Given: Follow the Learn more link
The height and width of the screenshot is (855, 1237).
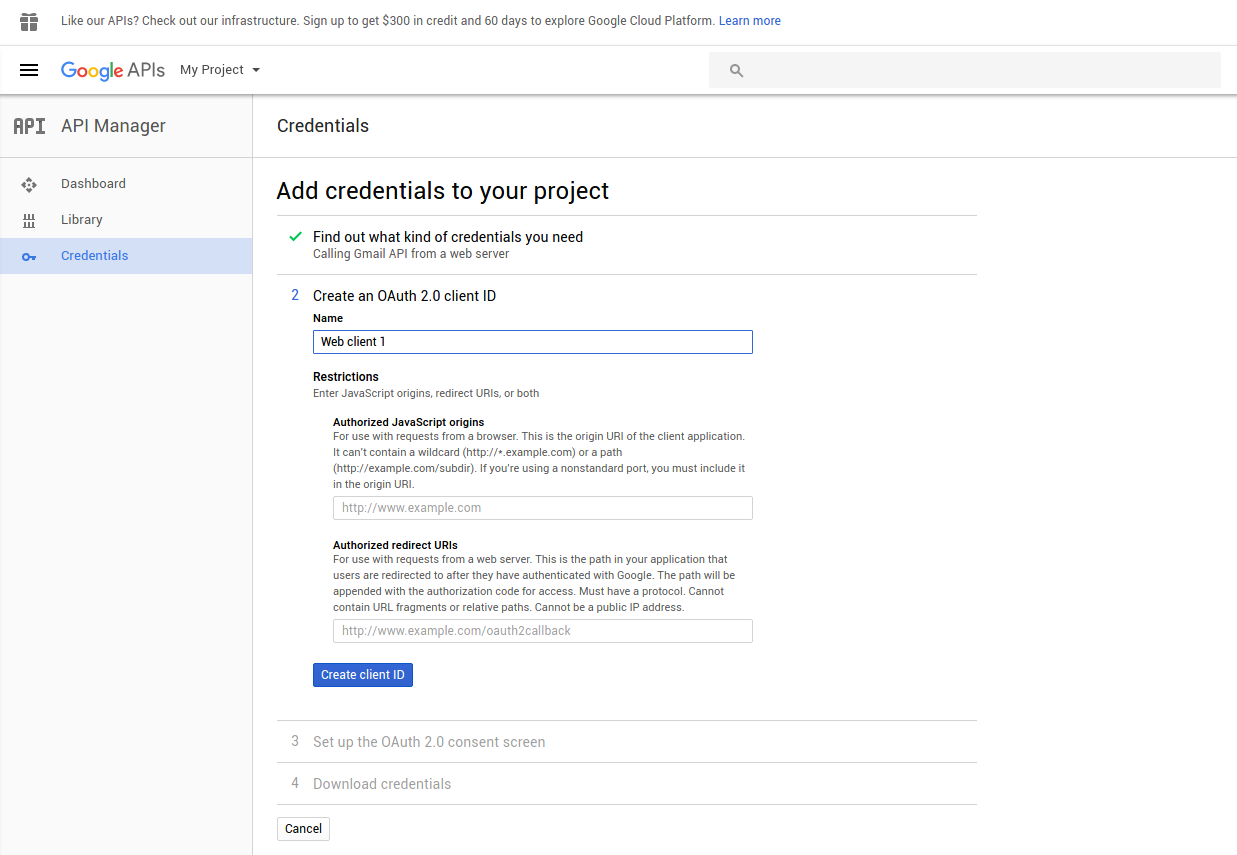Looking at the screenshot, I should point(749,21).
